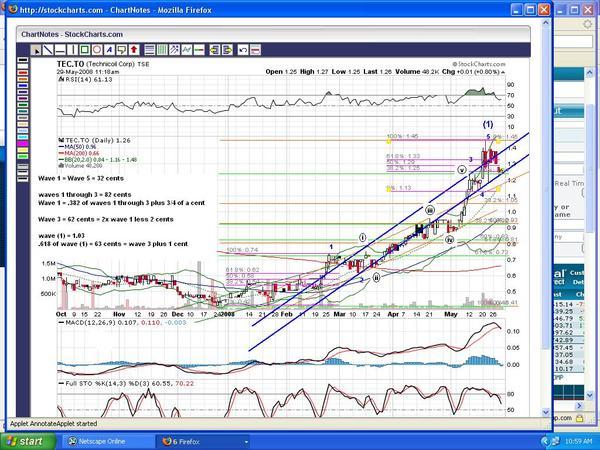
Task: Click the 'waves 1 through 3 = 82 cents' note
Action: 85,194
